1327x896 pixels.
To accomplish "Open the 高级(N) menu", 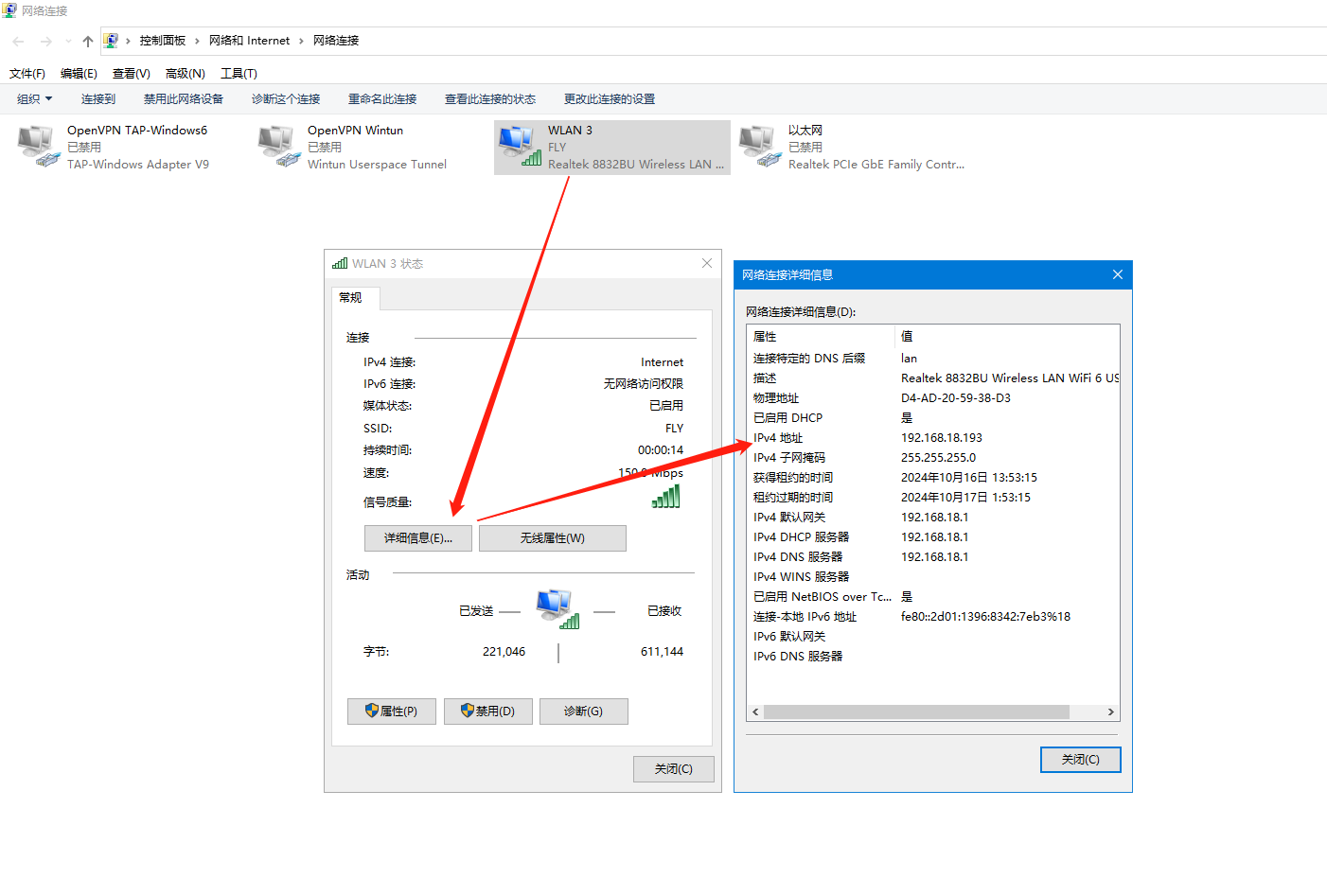I will pos(185,74).
